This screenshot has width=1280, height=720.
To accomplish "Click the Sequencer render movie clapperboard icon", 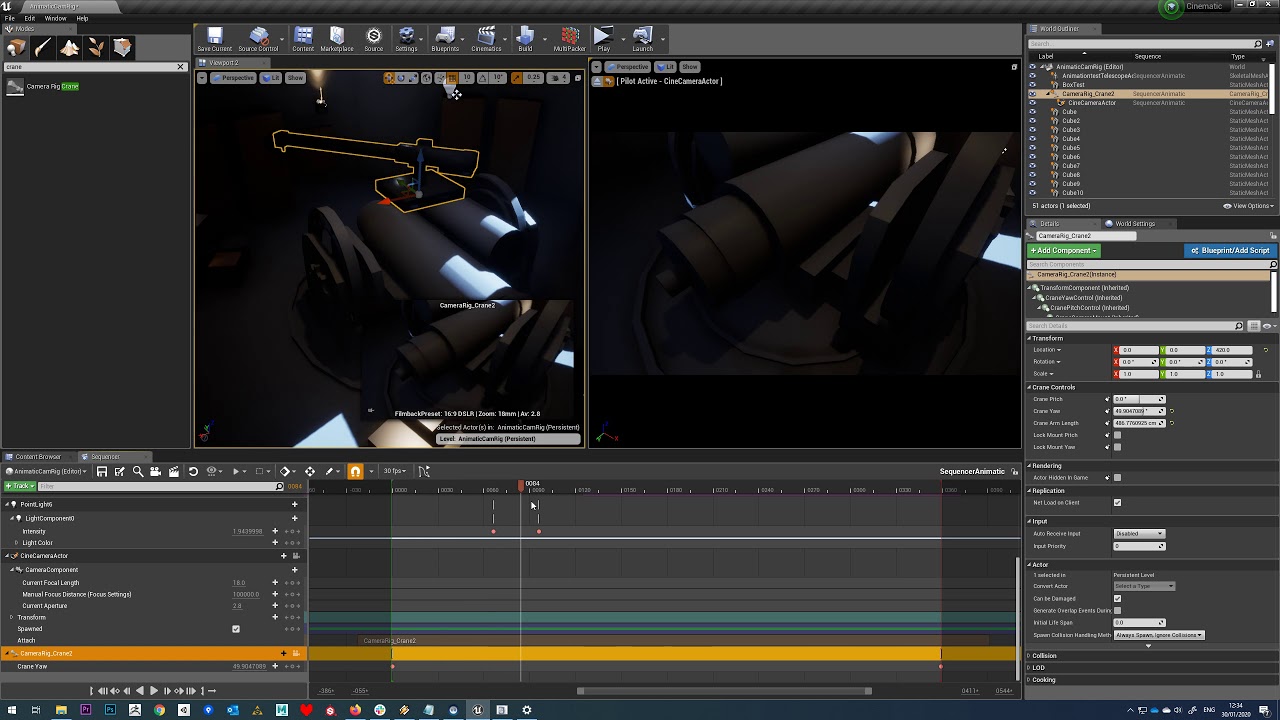I will point(174,471).
